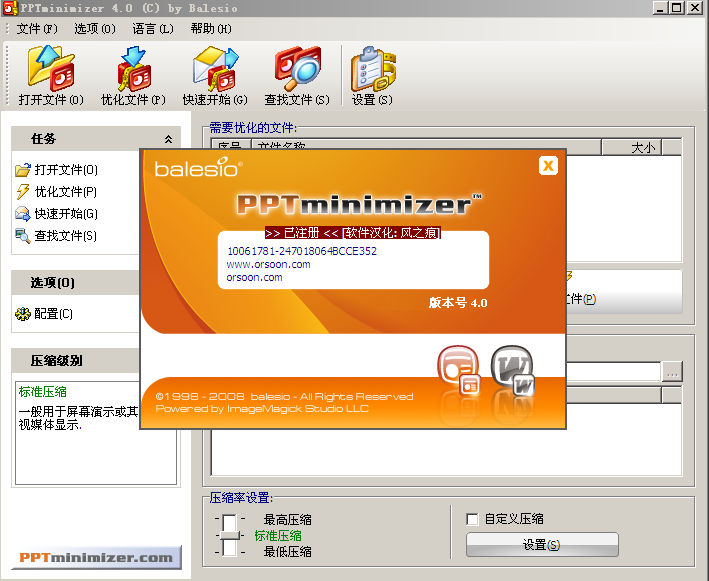Enable the 自定义压缩 checkbox
Viewport: 709px width, 581px height.
coord(472,519)
